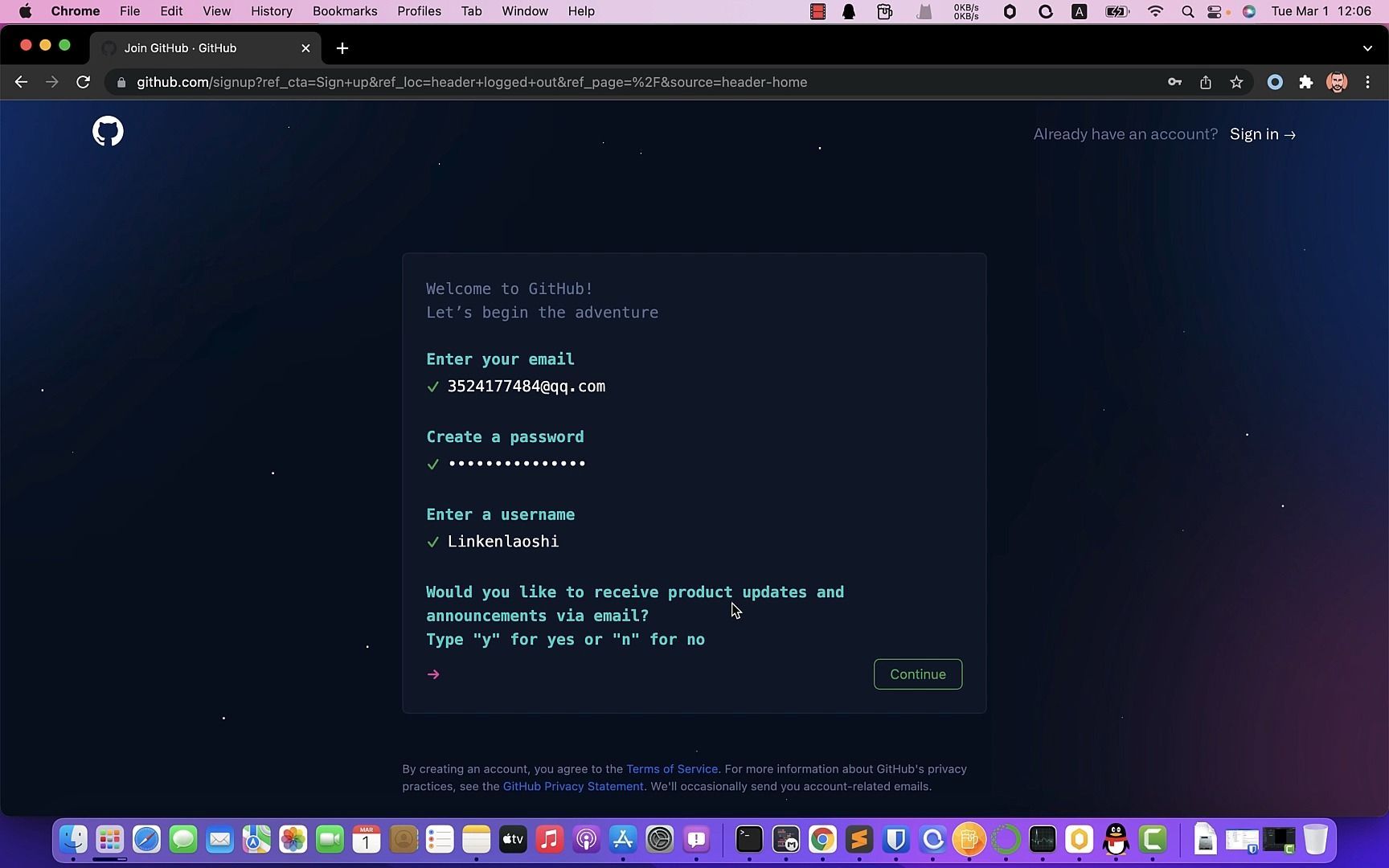Open Launchpad from the Dock
1389x868 pixels.
[x=110, y=840]
